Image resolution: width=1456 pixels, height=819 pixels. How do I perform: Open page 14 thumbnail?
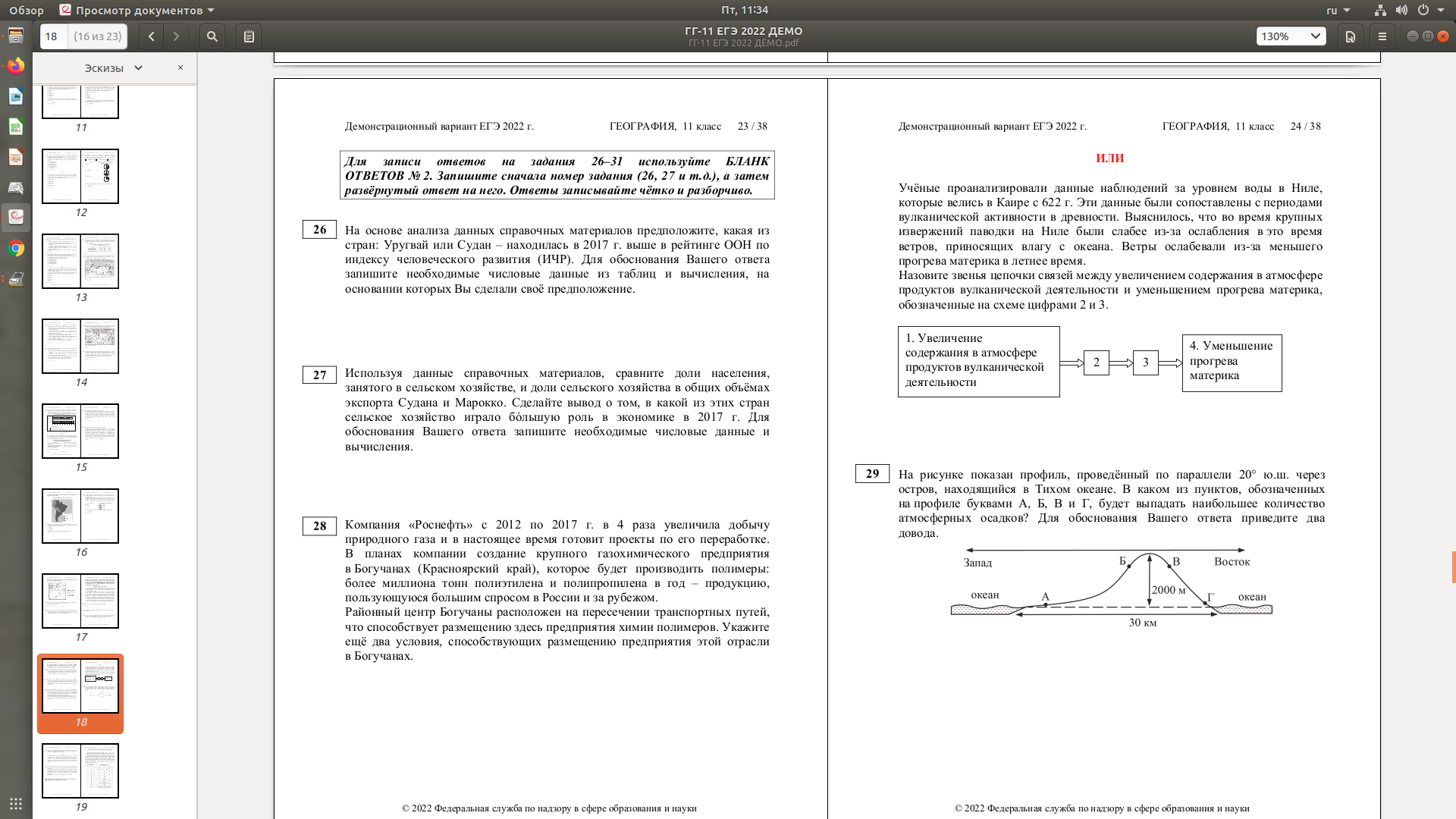[x=80, y=347]
